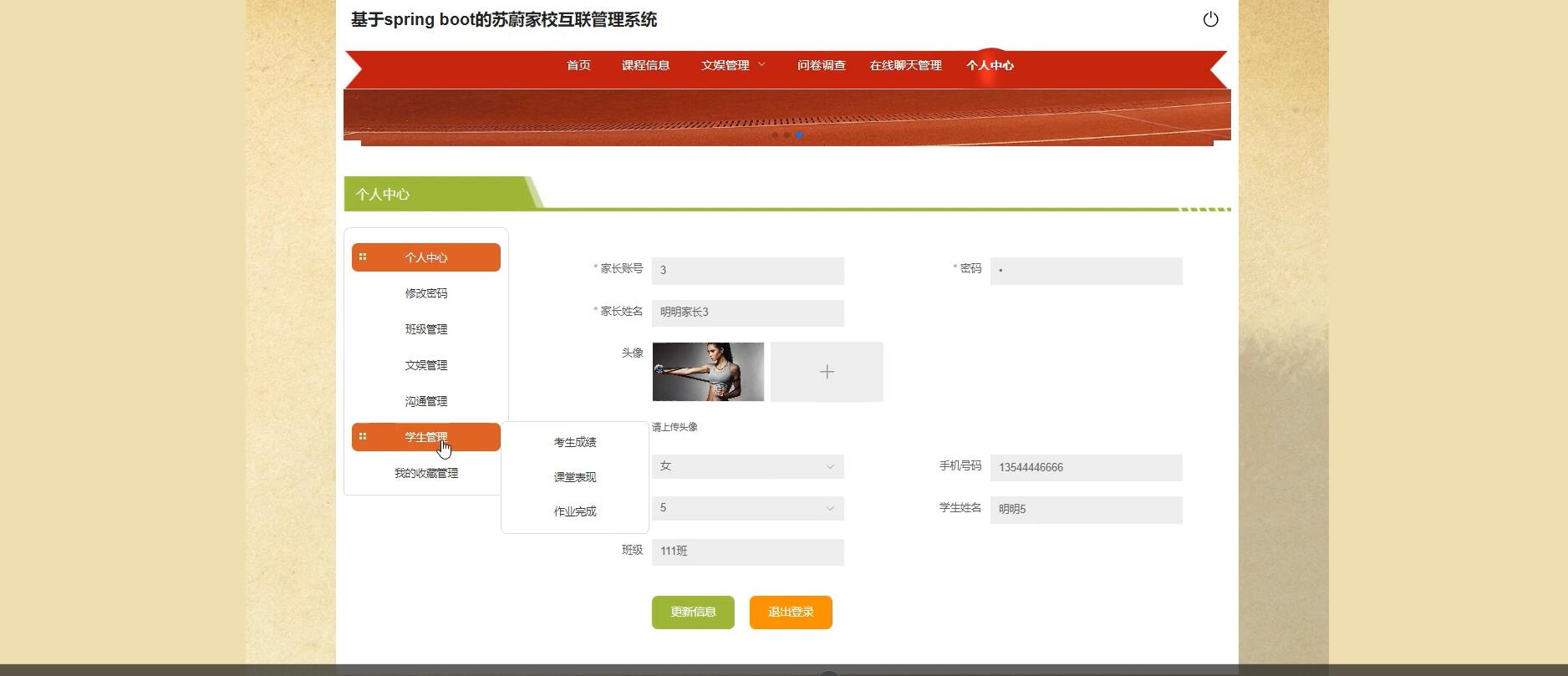Click the 学生姓名 input field

[1087, 510]
